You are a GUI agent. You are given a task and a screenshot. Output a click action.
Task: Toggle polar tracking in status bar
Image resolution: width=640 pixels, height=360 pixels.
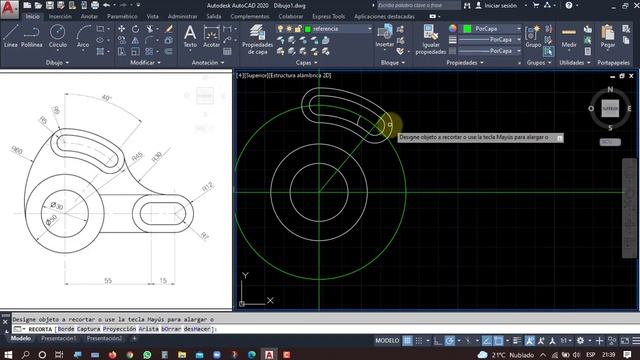pyautogui.click(x=449, y=341)
